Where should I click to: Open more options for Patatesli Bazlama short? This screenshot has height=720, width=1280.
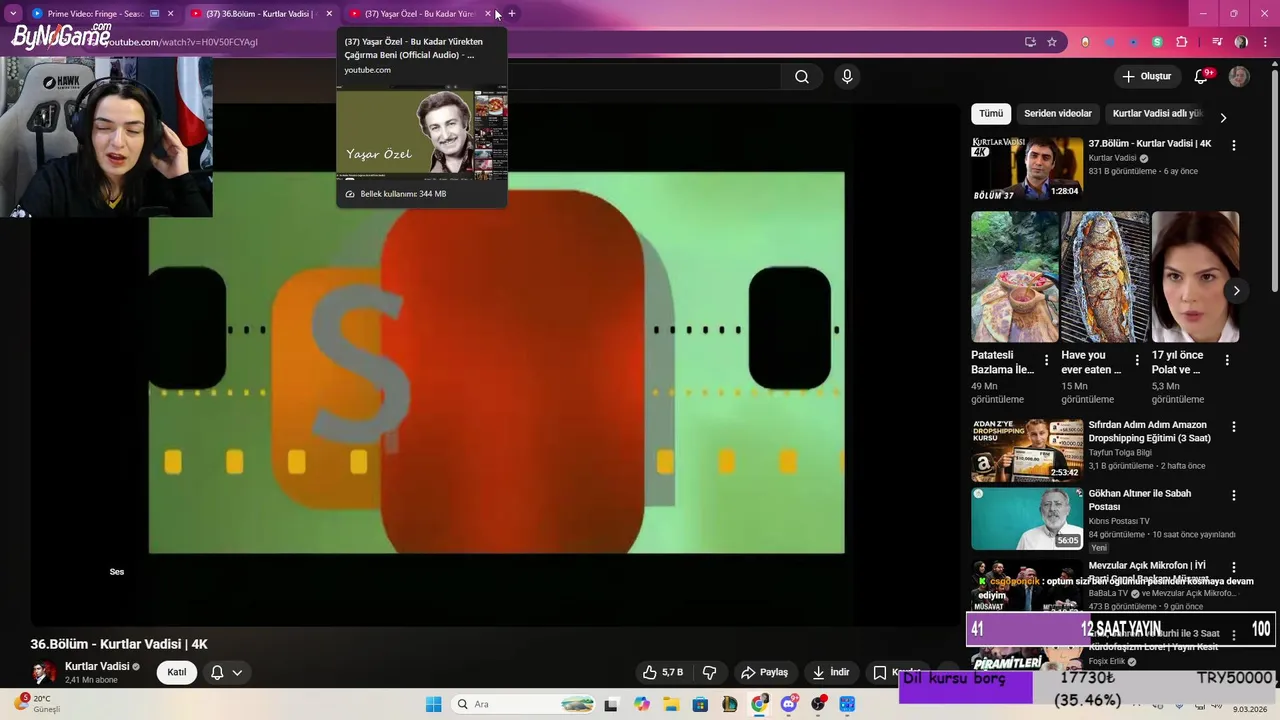point(1047,360)
